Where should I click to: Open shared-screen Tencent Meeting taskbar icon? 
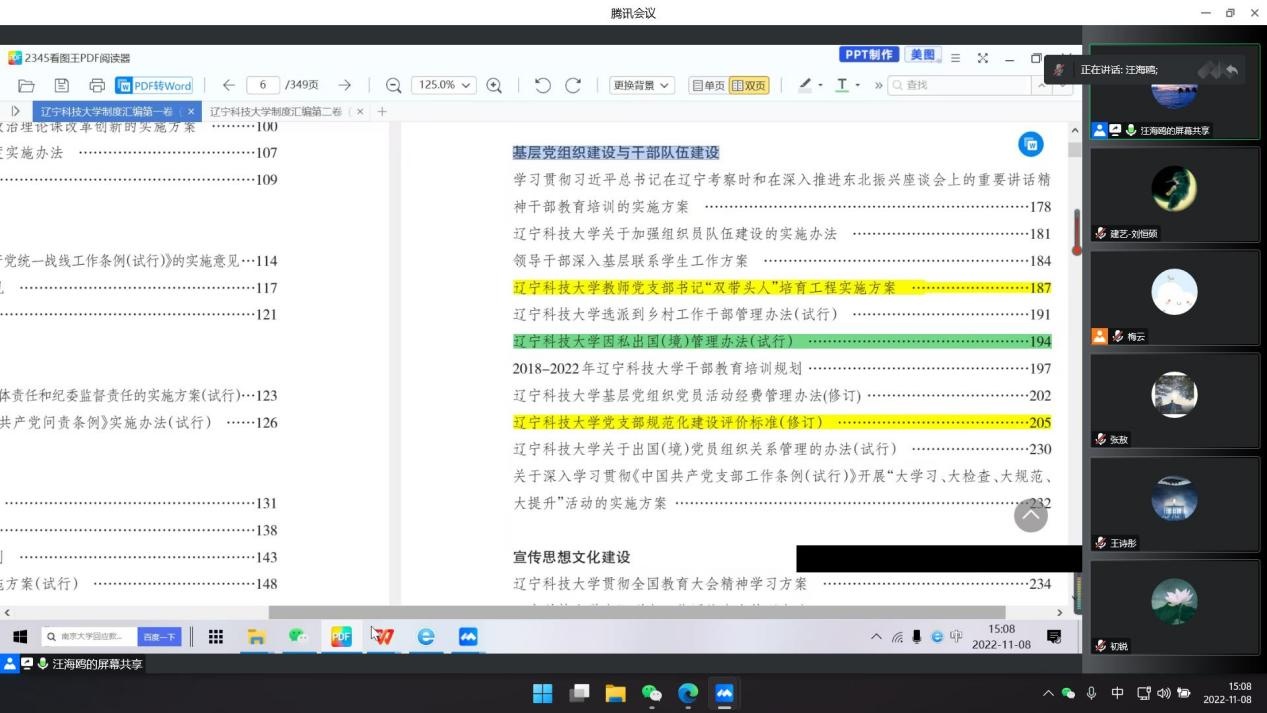468,637
